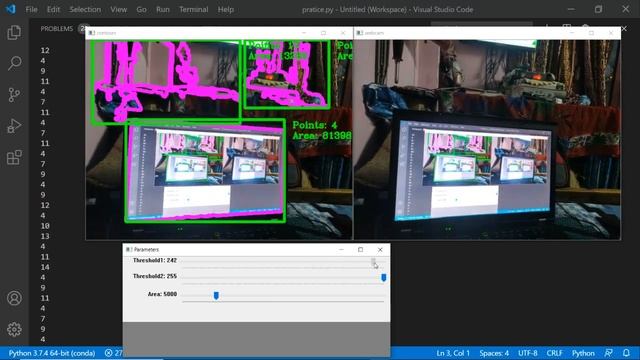Open the Terminal menu
The image size is (640, 360).
click(193, 9)
